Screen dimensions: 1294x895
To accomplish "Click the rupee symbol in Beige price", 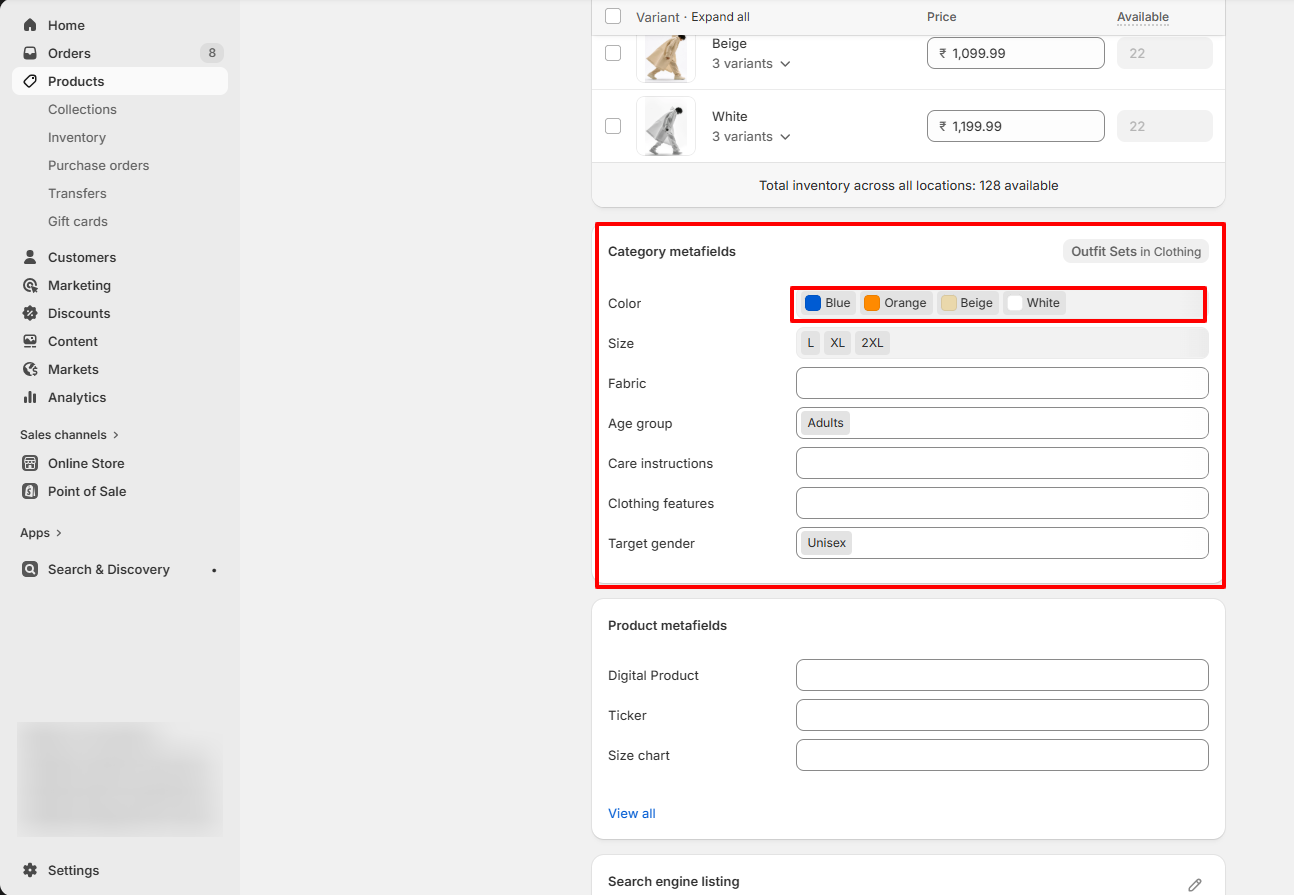I will coord(943,53).
